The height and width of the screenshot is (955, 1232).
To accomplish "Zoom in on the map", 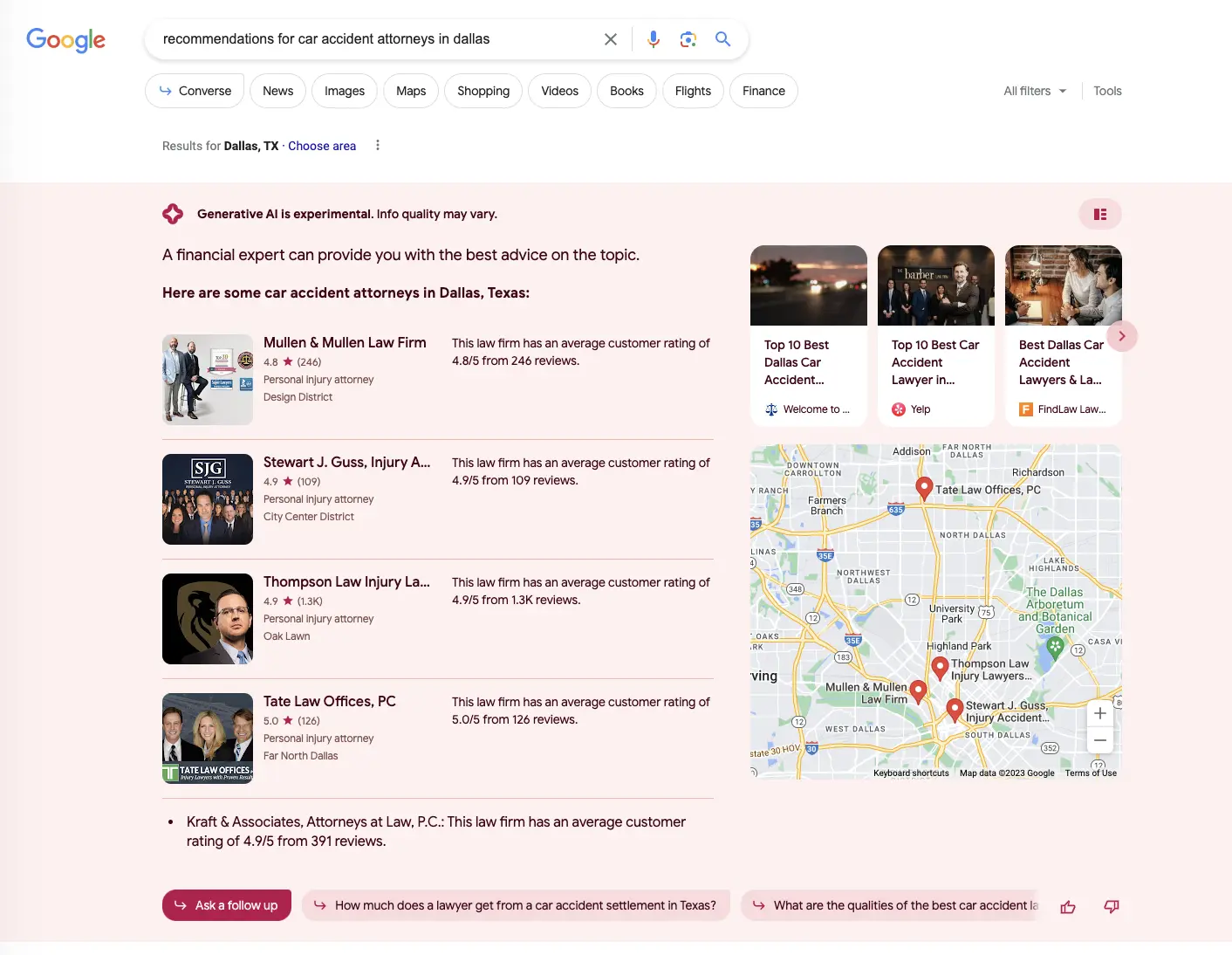I will click(1100, 713).
